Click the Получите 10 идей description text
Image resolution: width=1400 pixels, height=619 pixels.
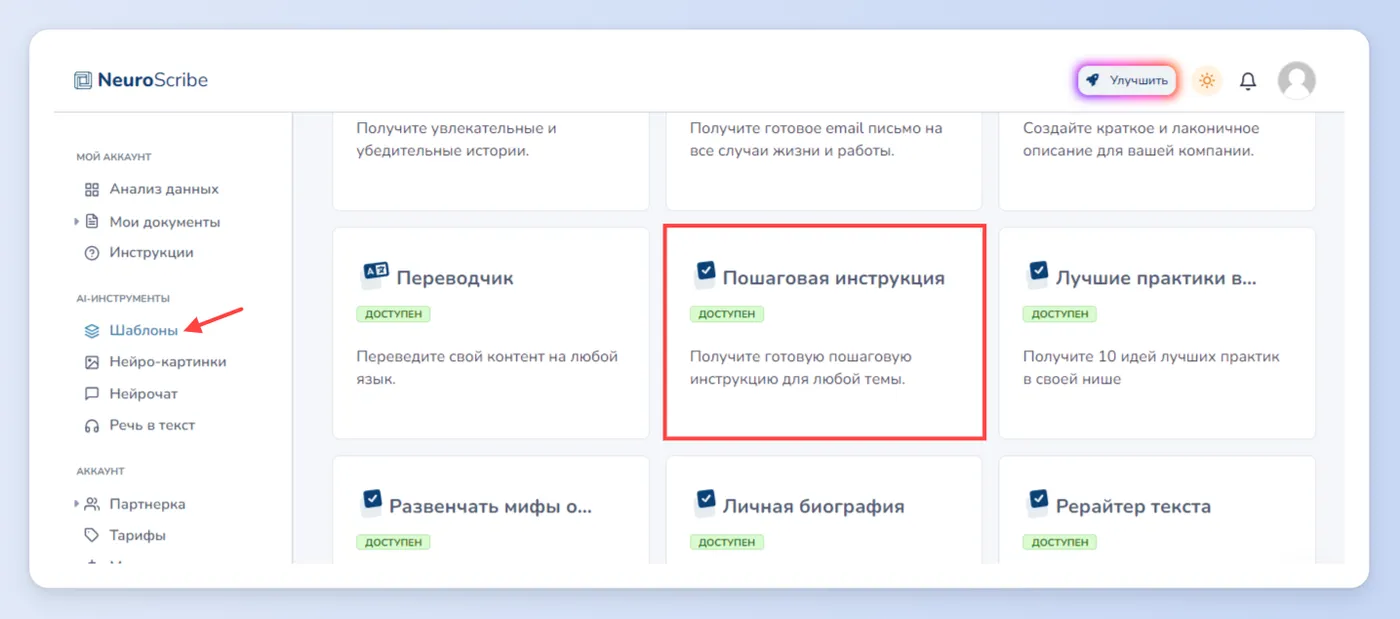pyautogui.click(x=1151, y=368)
